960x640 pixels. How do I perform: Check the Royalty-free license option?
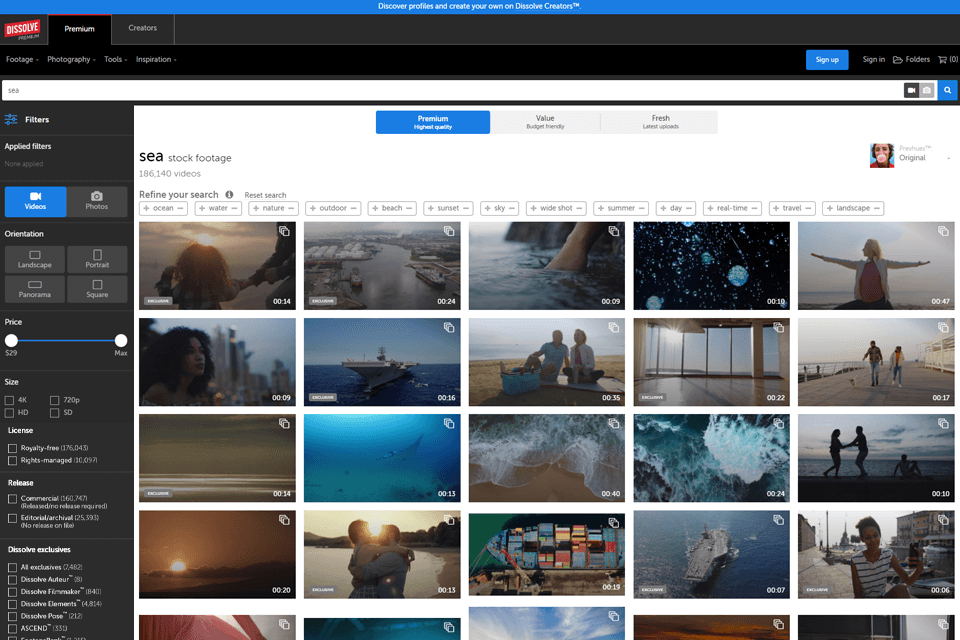pos(12,448)
